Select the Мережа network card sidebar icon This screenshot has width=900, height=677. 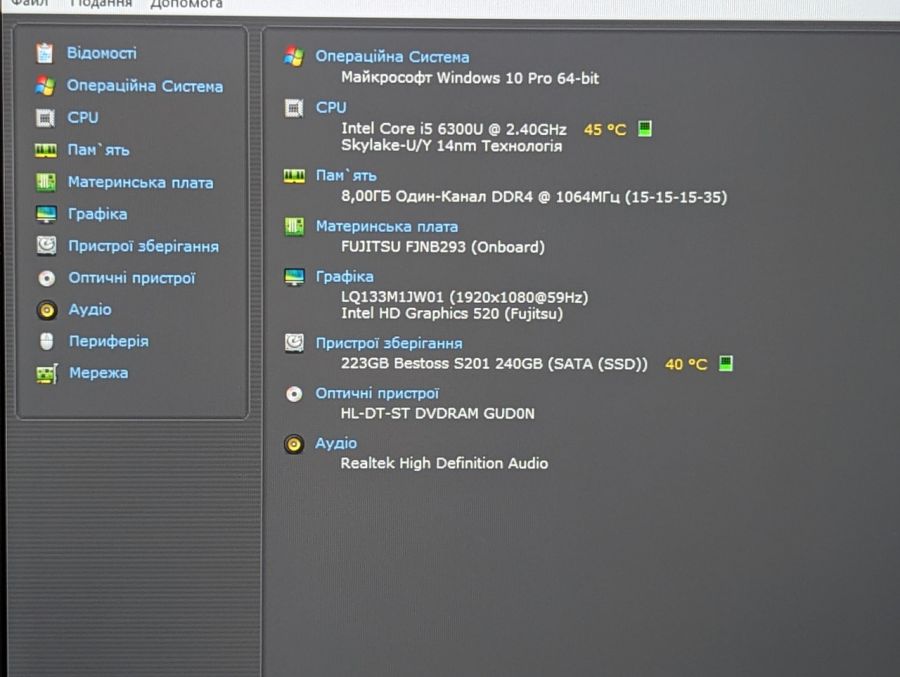tap(46, 374)
